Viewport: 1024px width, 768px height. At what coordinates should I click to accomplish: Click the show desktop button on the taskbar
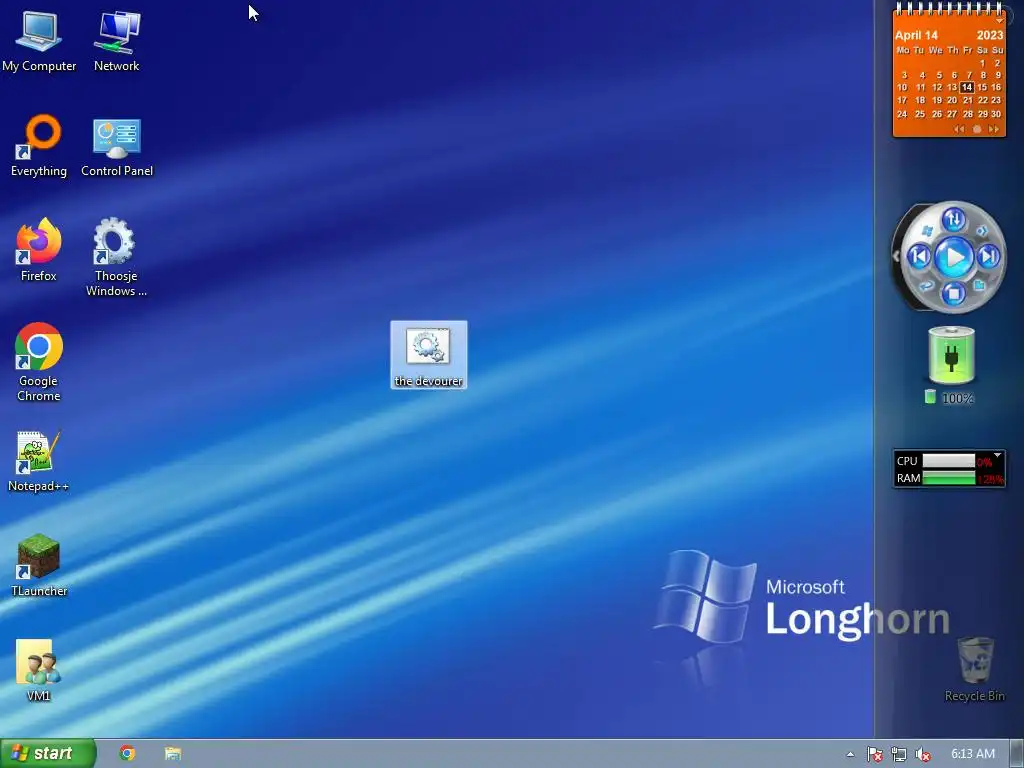1017,754
